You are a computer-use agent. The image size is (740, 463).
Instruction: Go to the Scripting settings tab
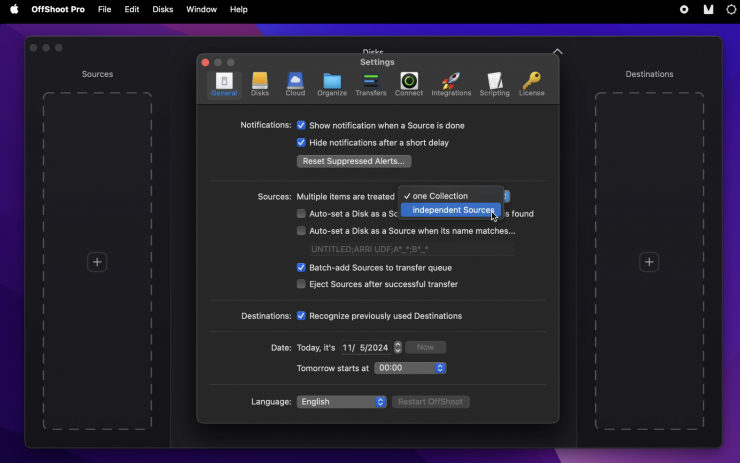pyautogui.click(x=494, y=84)
